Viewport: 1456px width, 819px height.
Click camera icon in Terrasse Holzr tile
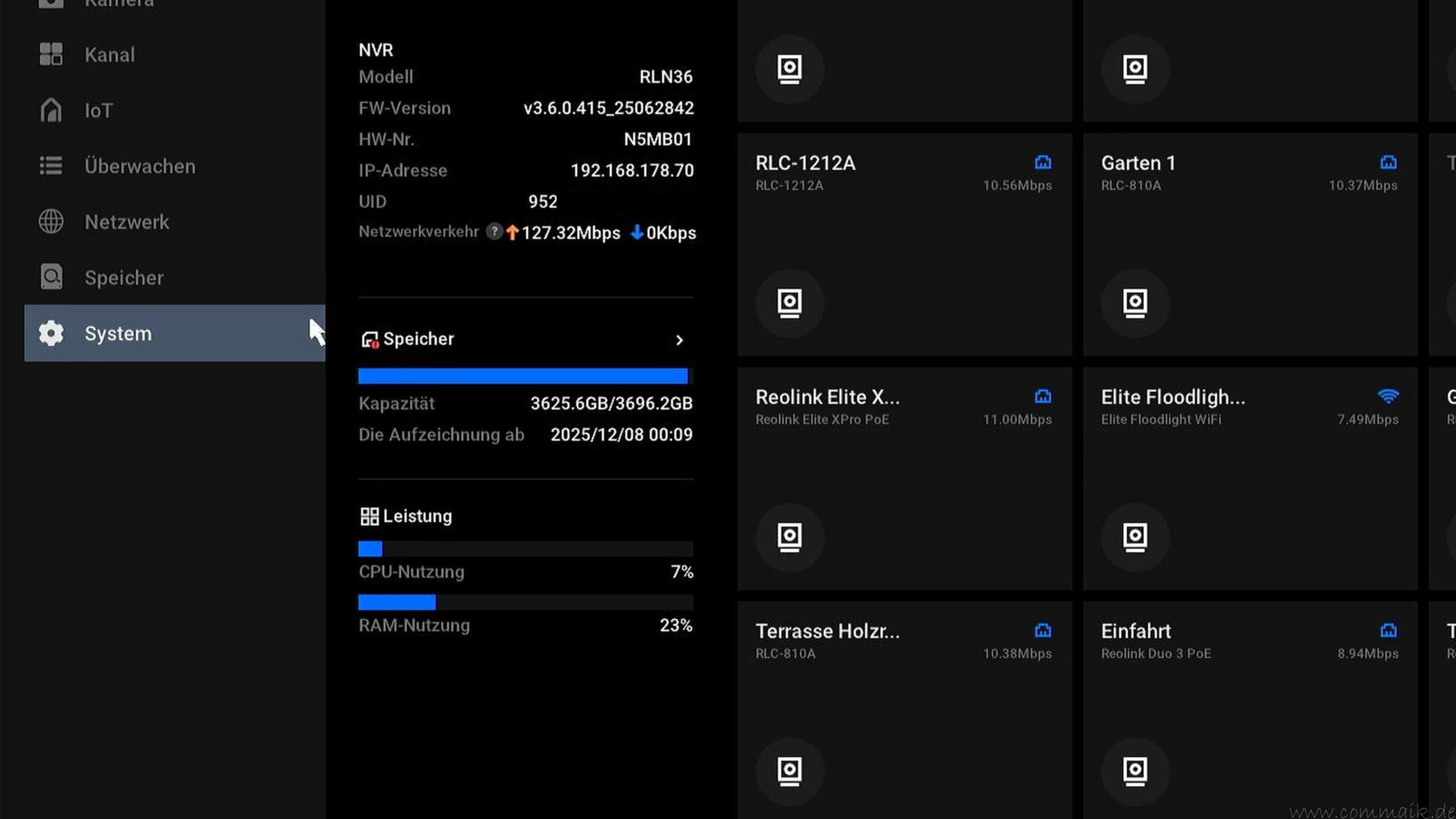coord(789,771)
